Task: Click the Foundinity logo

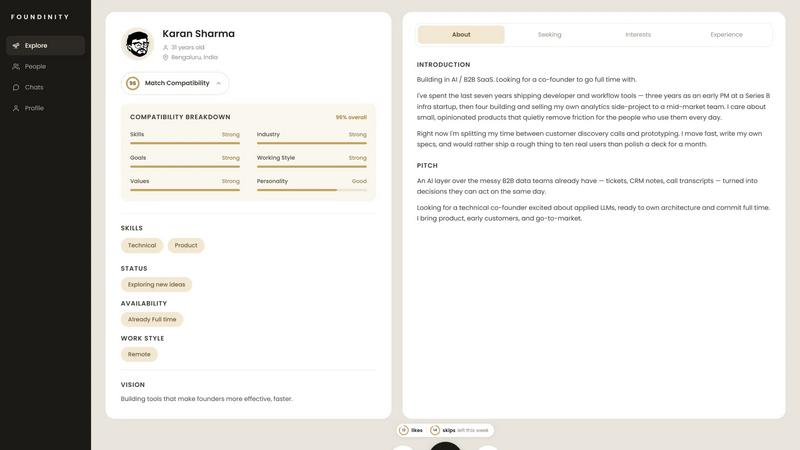Action: (x=40, y=17)
